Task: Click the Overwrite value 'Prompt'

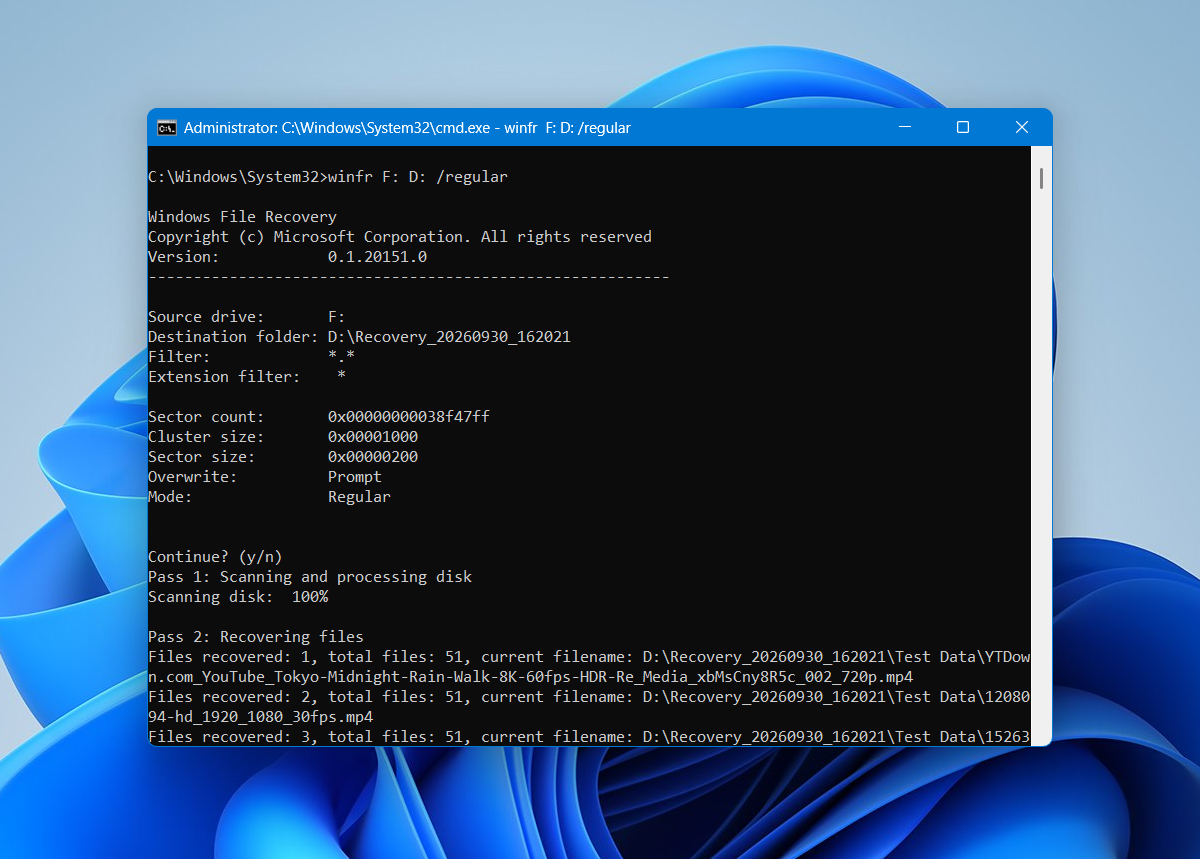Action: (x=355, y=477)
